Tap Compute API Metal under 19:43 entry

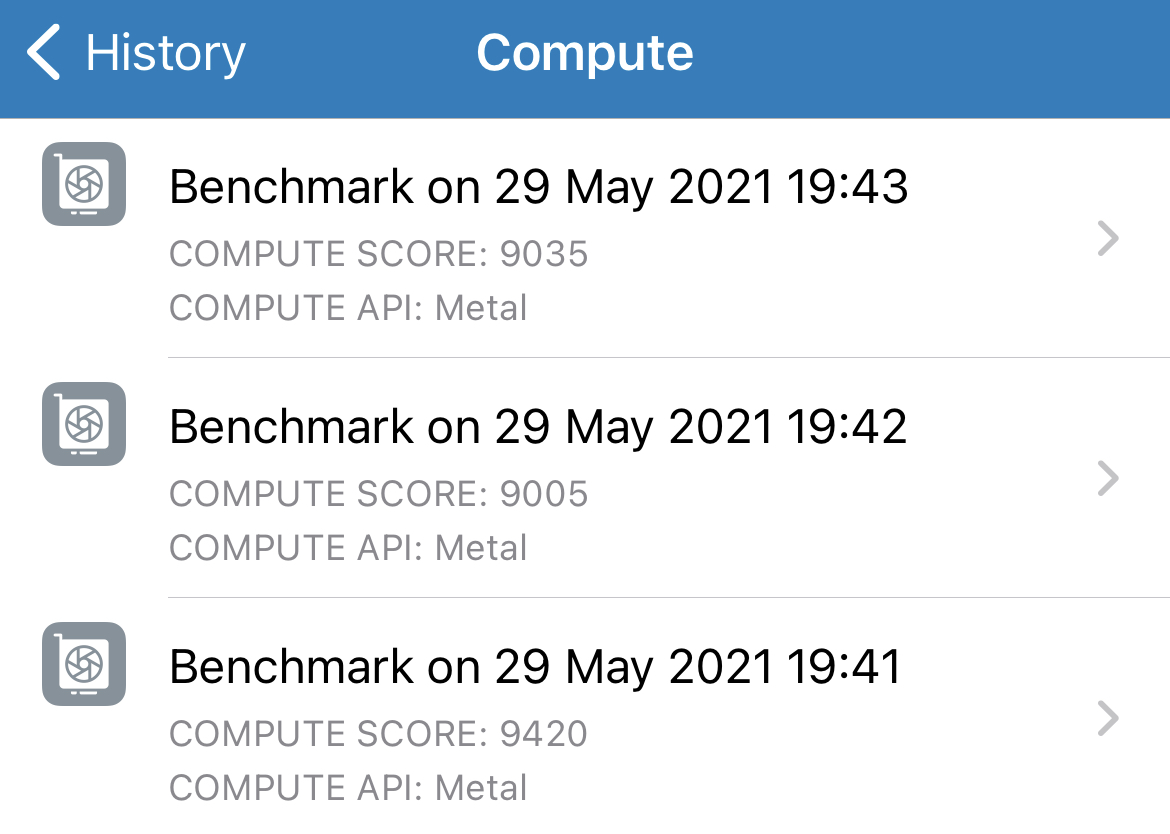pos(348,308)
